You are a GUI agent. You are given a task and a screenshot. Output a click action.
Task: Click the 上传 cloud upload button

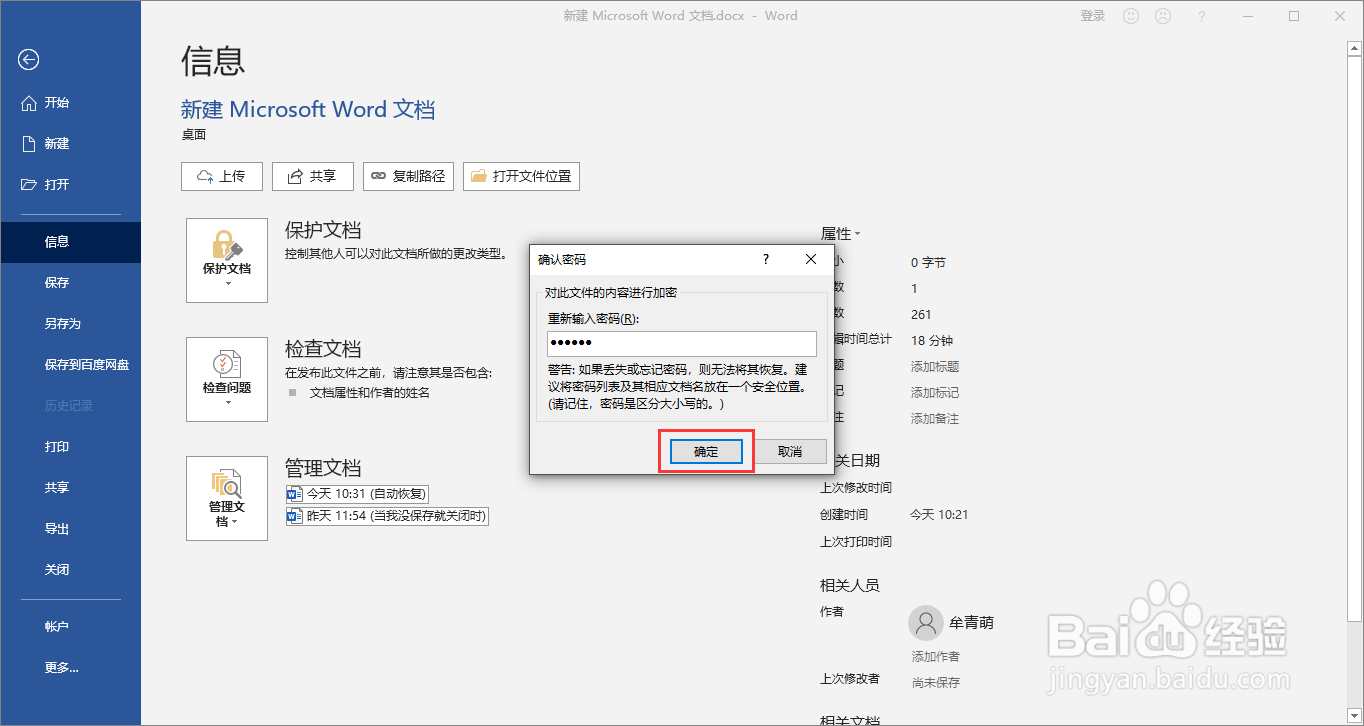(221, 176)
